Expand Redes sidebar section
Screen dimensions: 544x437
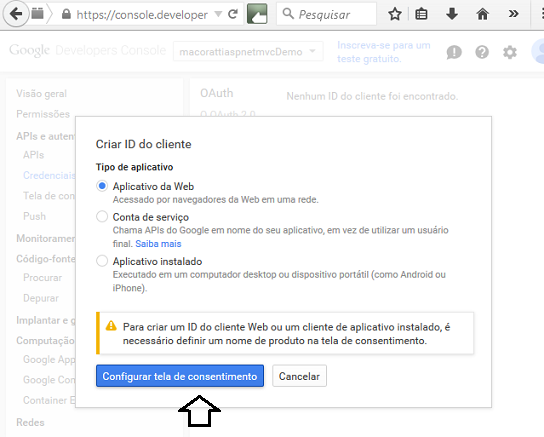point(30,423)
